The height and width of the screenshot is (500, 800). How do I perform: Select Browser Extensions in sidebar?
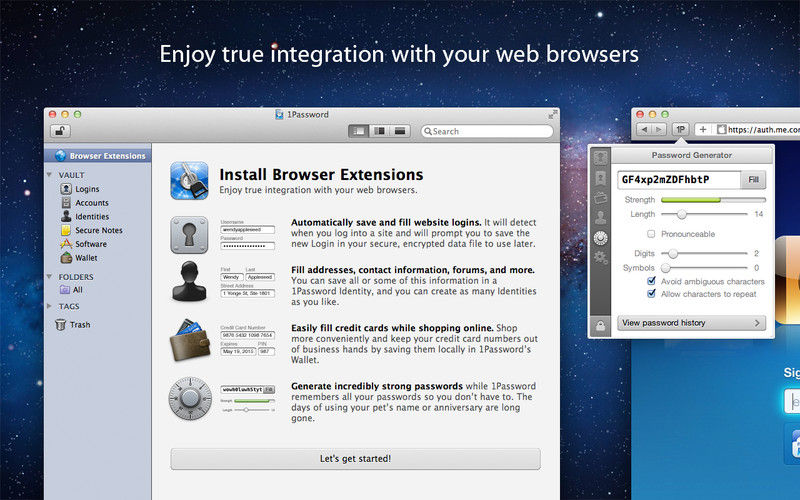click(97, 156)
